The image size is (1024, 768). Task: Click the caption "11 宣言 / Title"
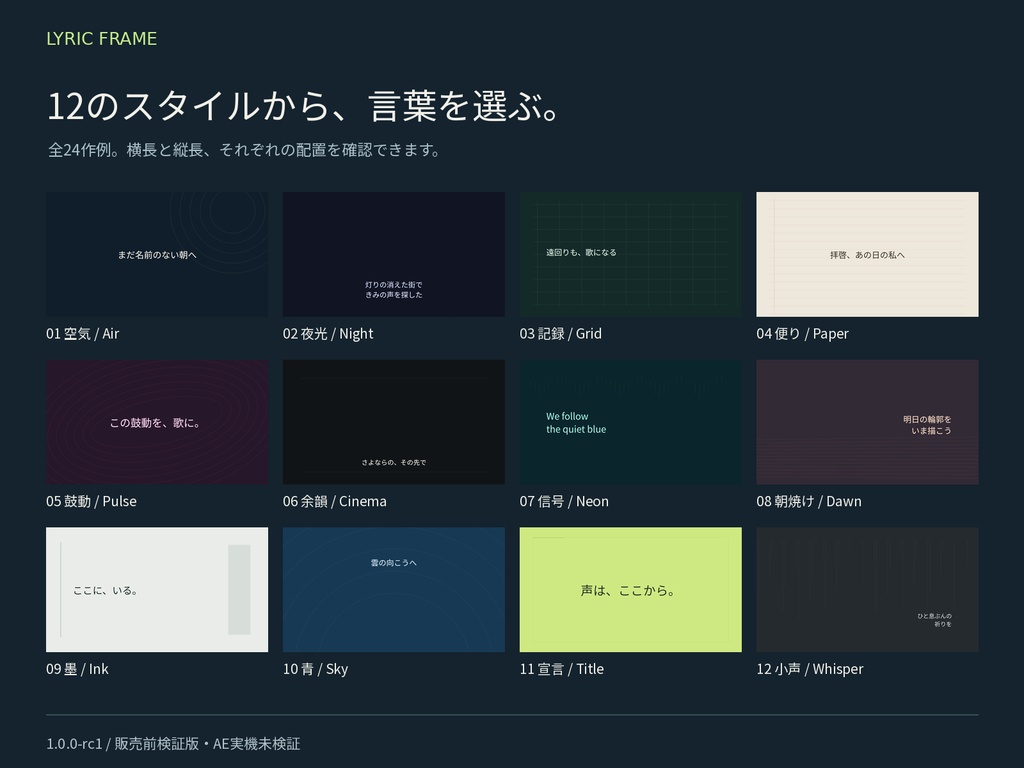(562, 669)
